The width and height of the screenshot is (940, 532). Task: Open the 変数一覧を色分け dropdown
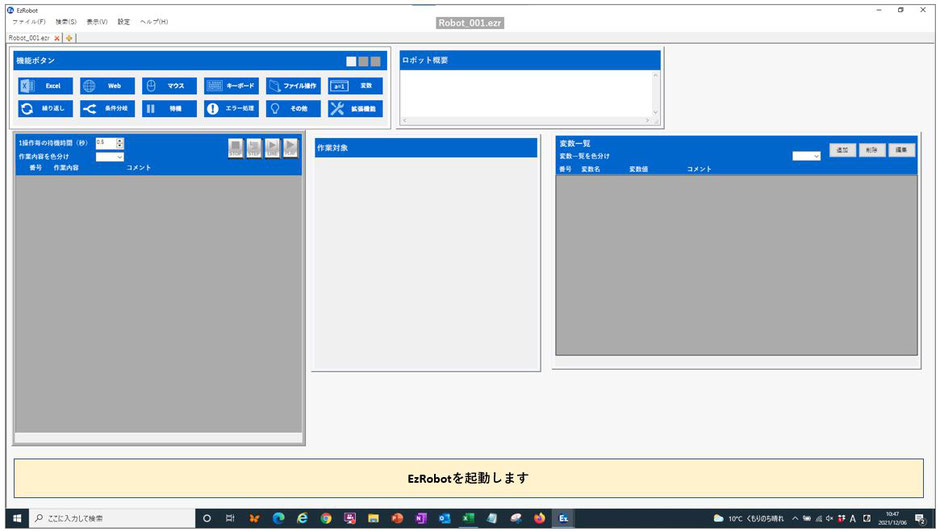point(806,156)
